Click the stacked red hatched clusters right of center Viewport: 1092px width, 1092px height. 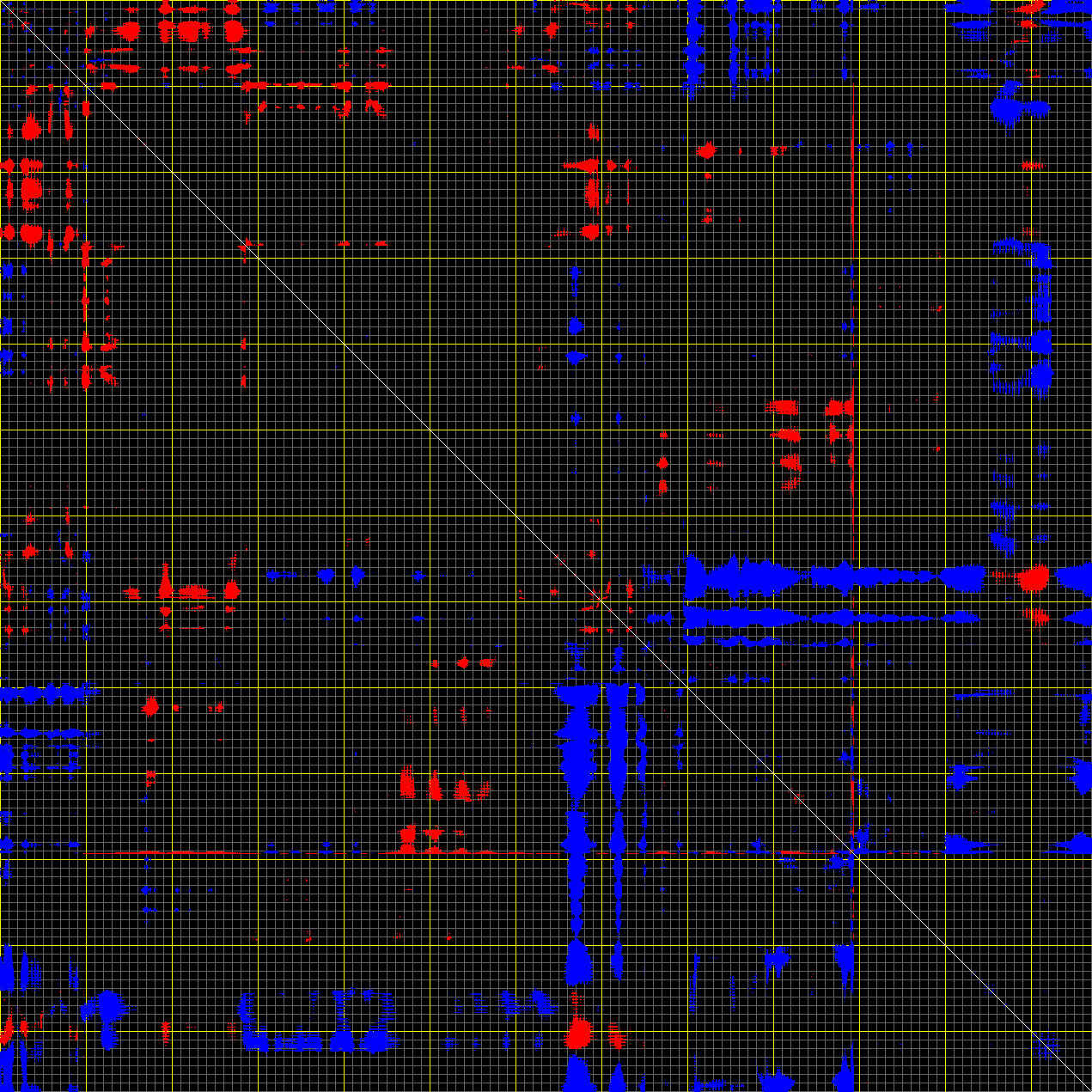[785, 434]
